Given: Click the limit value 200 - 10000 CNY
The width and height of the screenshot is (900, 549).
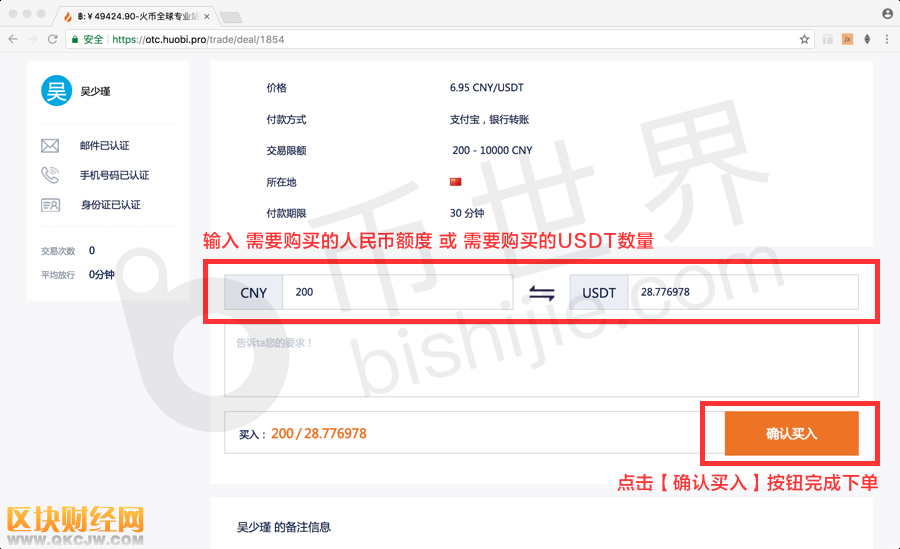Looking at the screenshot, I should (492, 150).
